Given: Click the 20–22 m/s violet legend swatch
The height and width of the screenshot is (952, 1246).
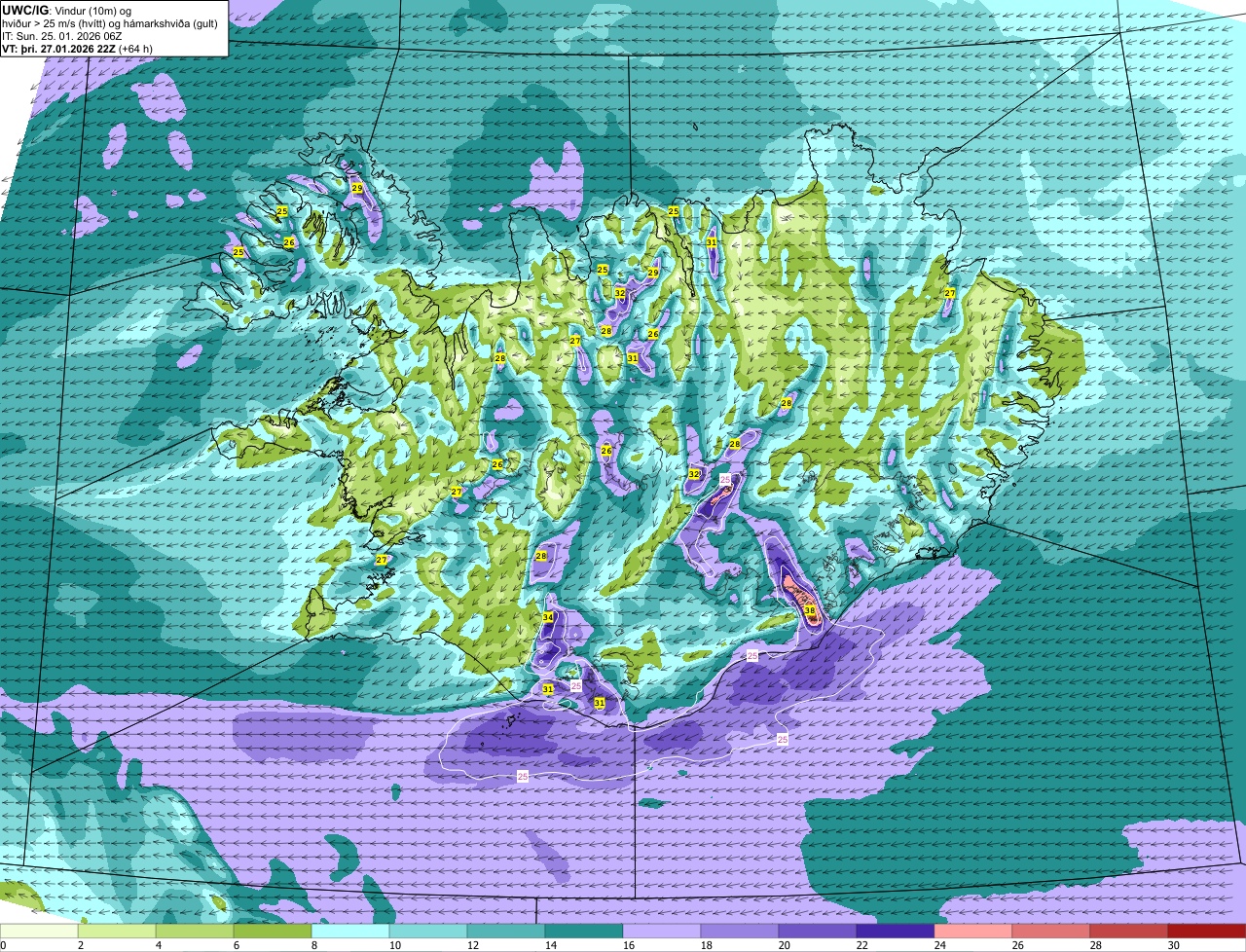Looking at the screenshot, I should tap(818, 932).
